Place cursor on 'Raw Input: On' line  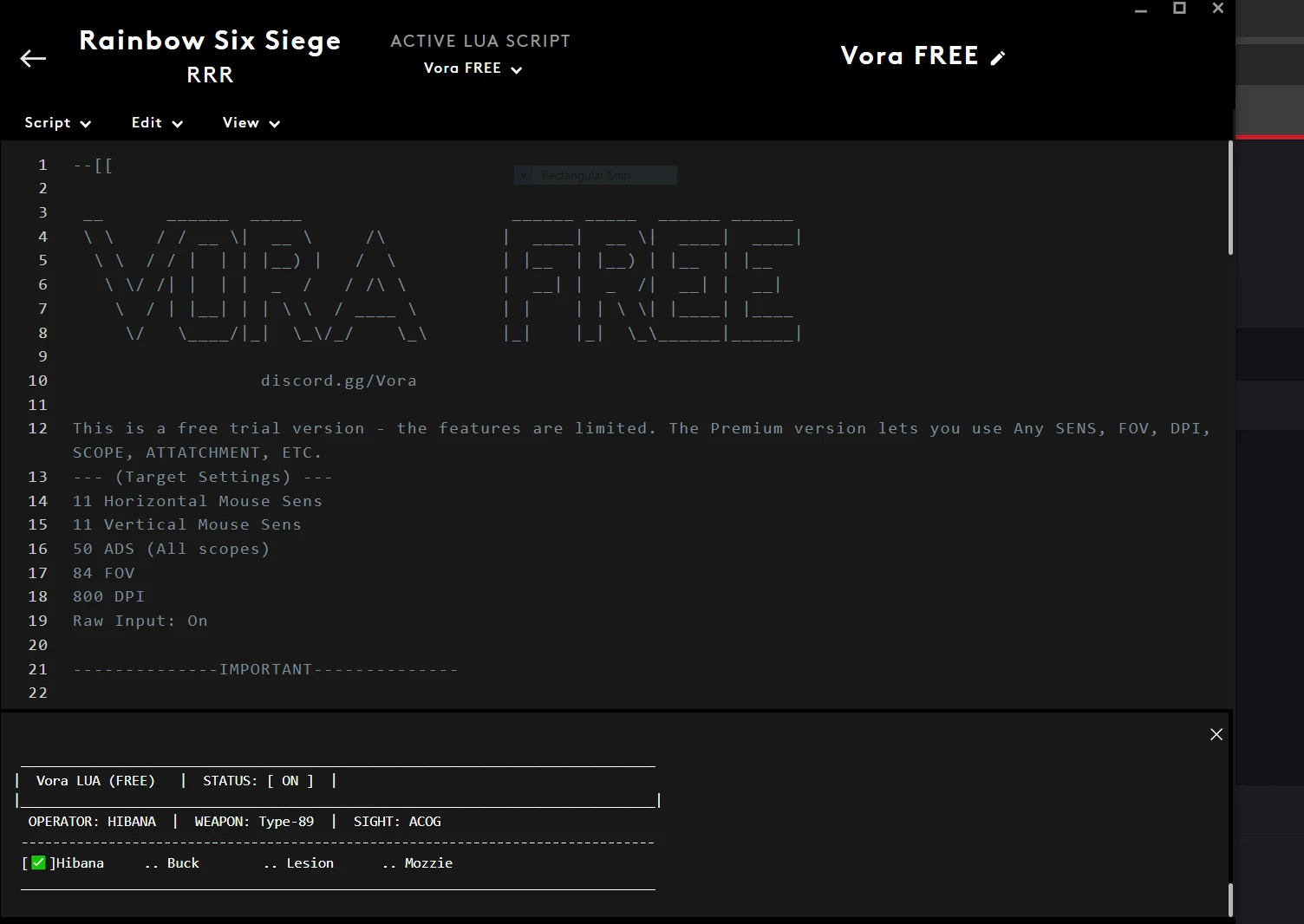(140, 621)
